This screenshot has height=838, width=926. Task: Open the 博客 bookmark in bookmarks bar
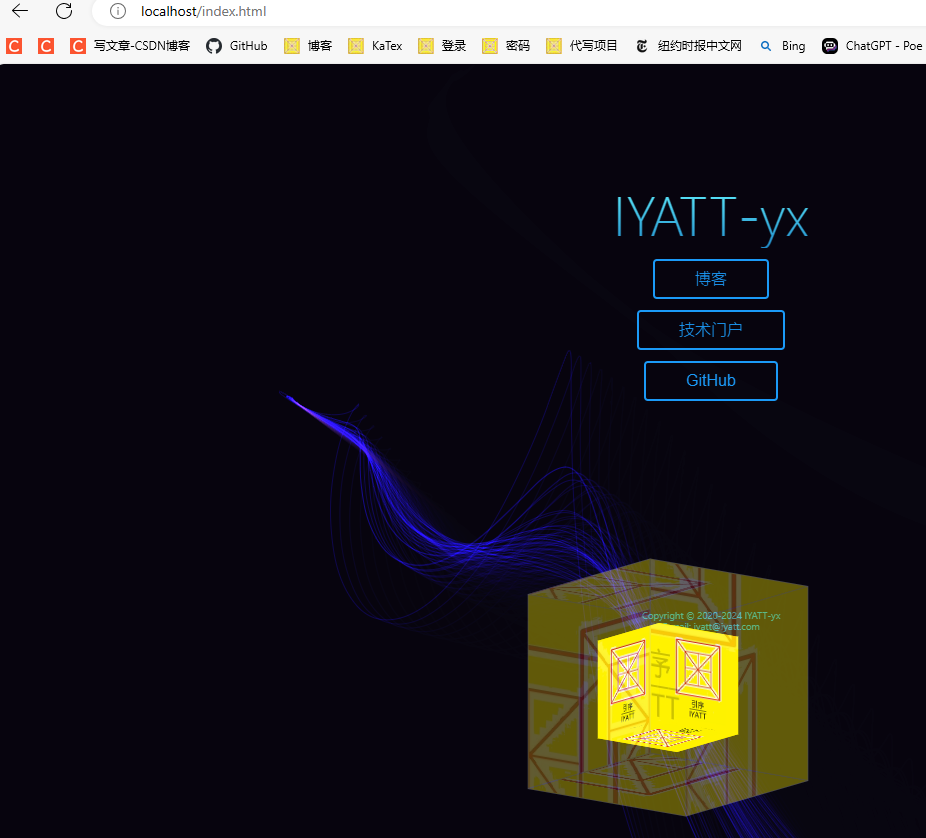tap(308, 46)
